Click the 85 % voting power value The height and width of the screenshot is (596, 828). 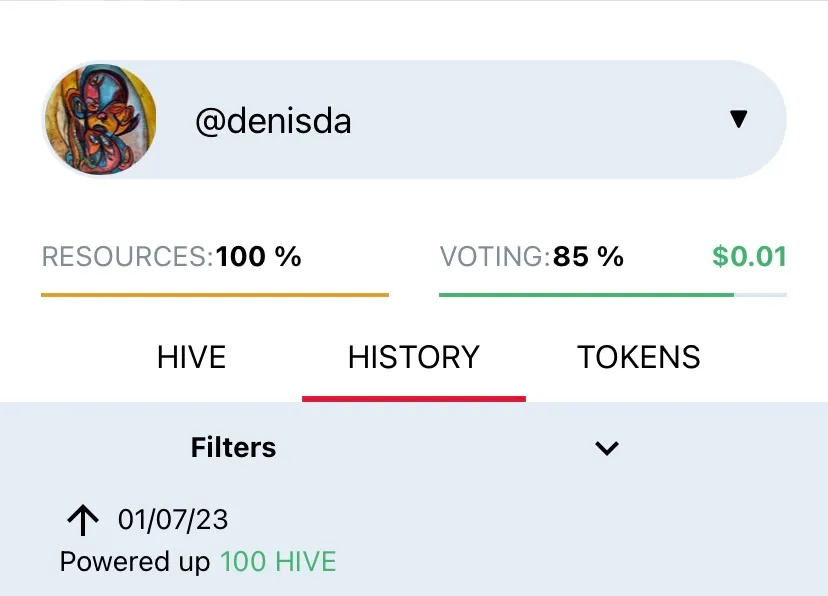tap(588, 257)
